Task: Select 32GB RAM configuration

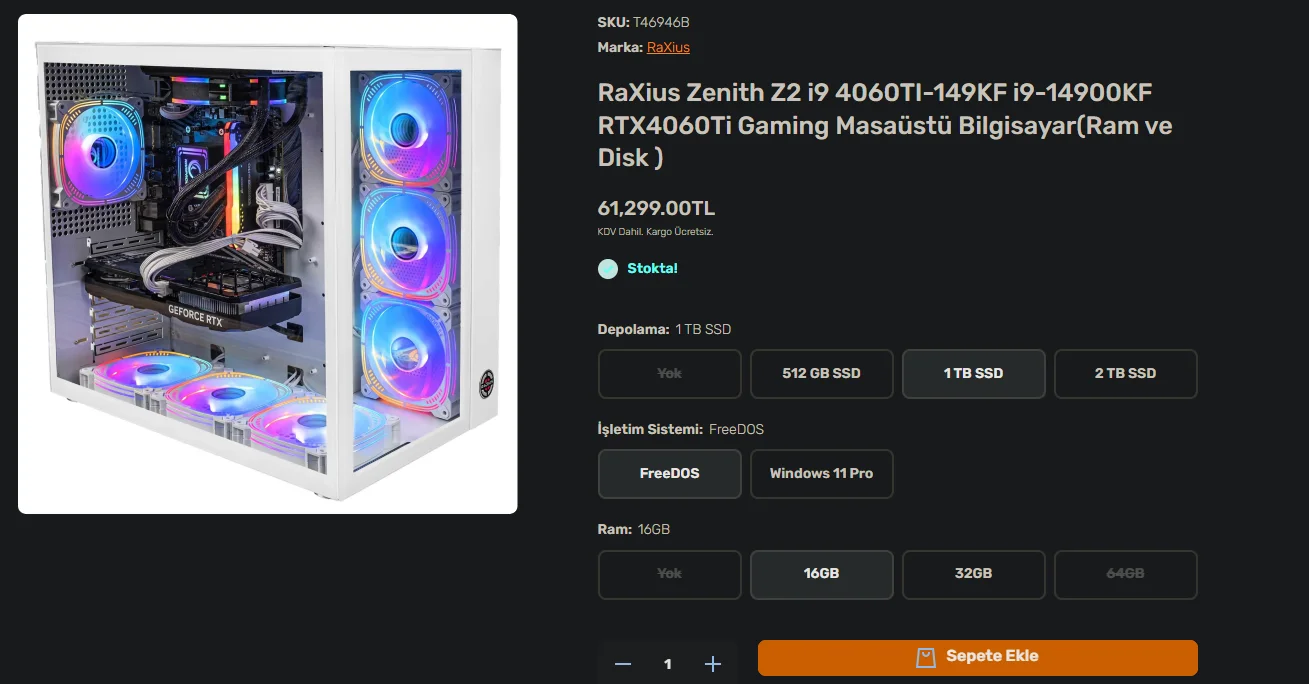Action: (974, 574)
